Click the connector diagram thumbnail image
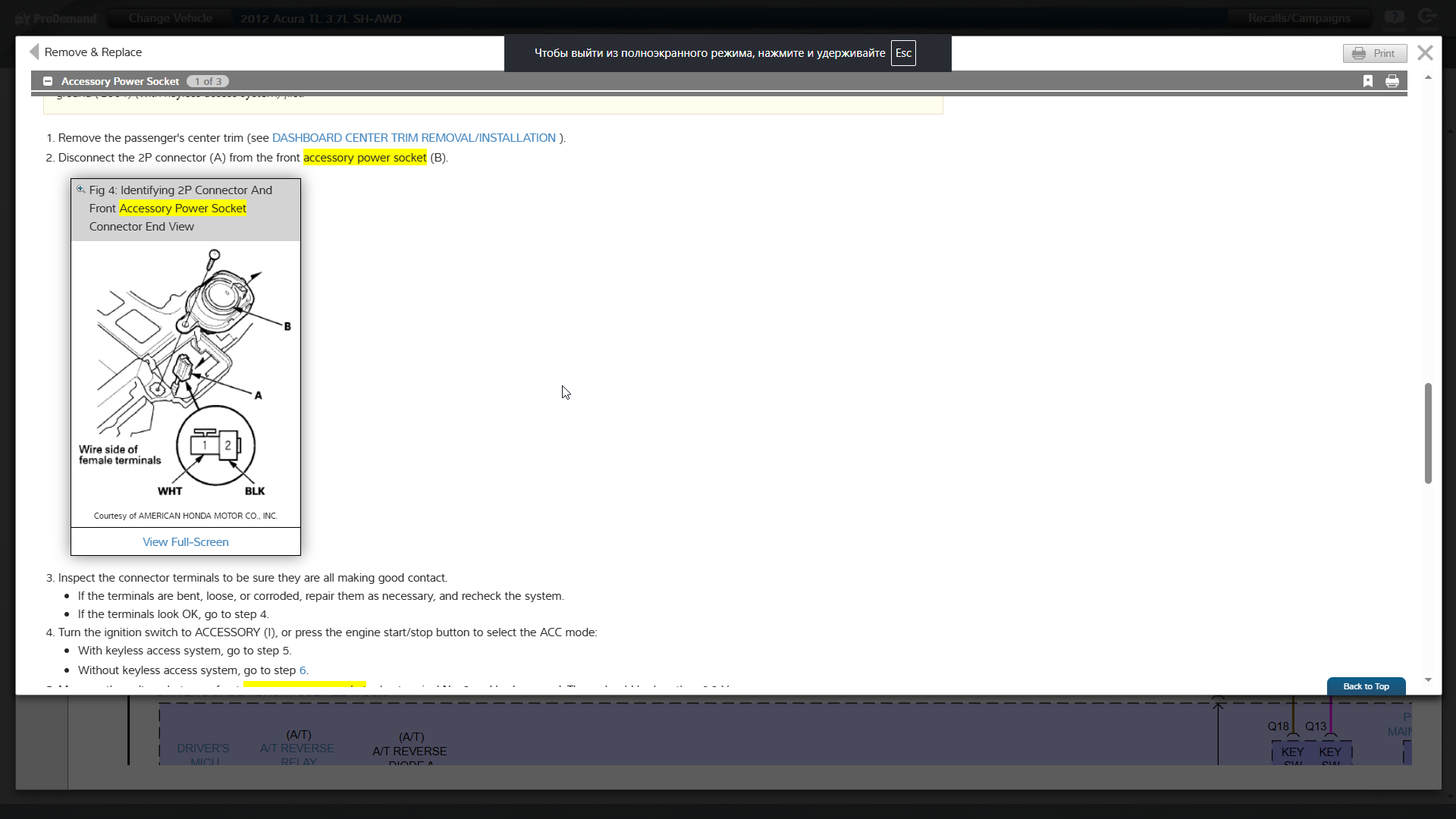1456x819 pixels. pos(186,375)
